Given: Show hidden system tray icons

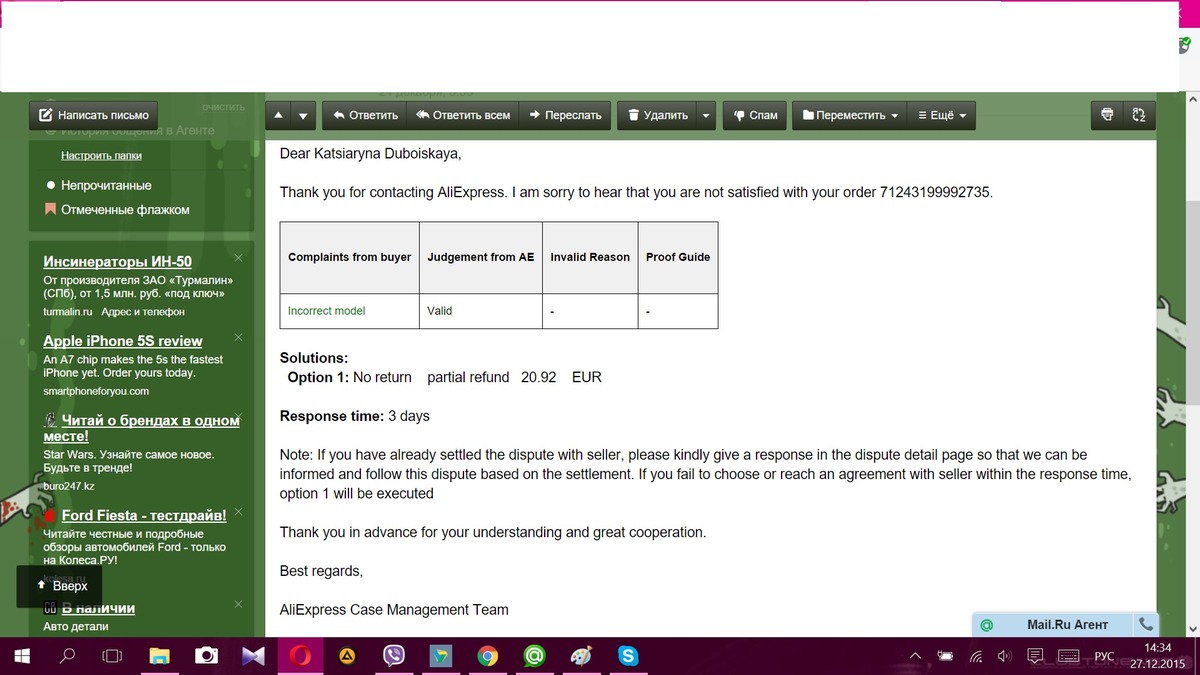Looking at the screenshot, I should 915,656.
